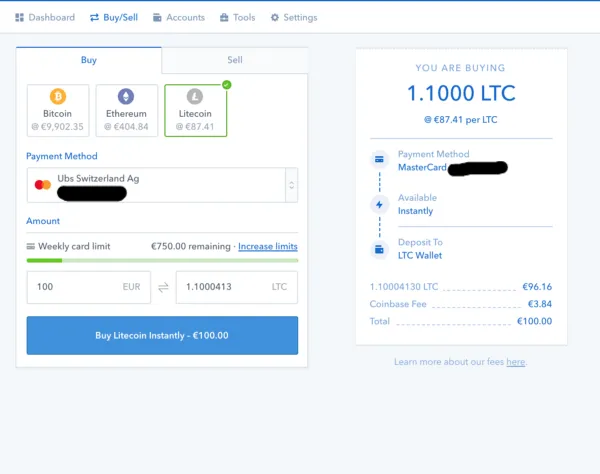Image resolution: width=600 pixels, height=474 pixels.
Task: Switch to the Sell tab
Action: tap(235, 60)
